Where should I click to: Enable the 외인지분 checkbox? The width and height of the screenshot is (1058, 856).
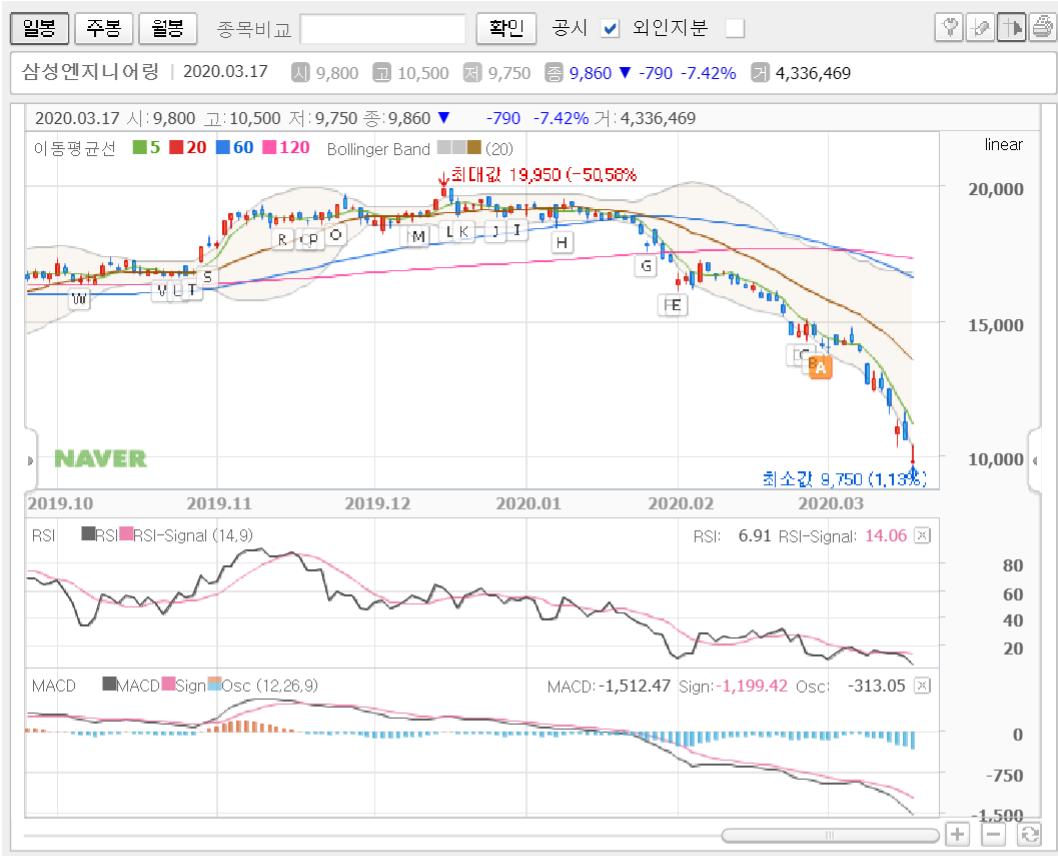735,28
